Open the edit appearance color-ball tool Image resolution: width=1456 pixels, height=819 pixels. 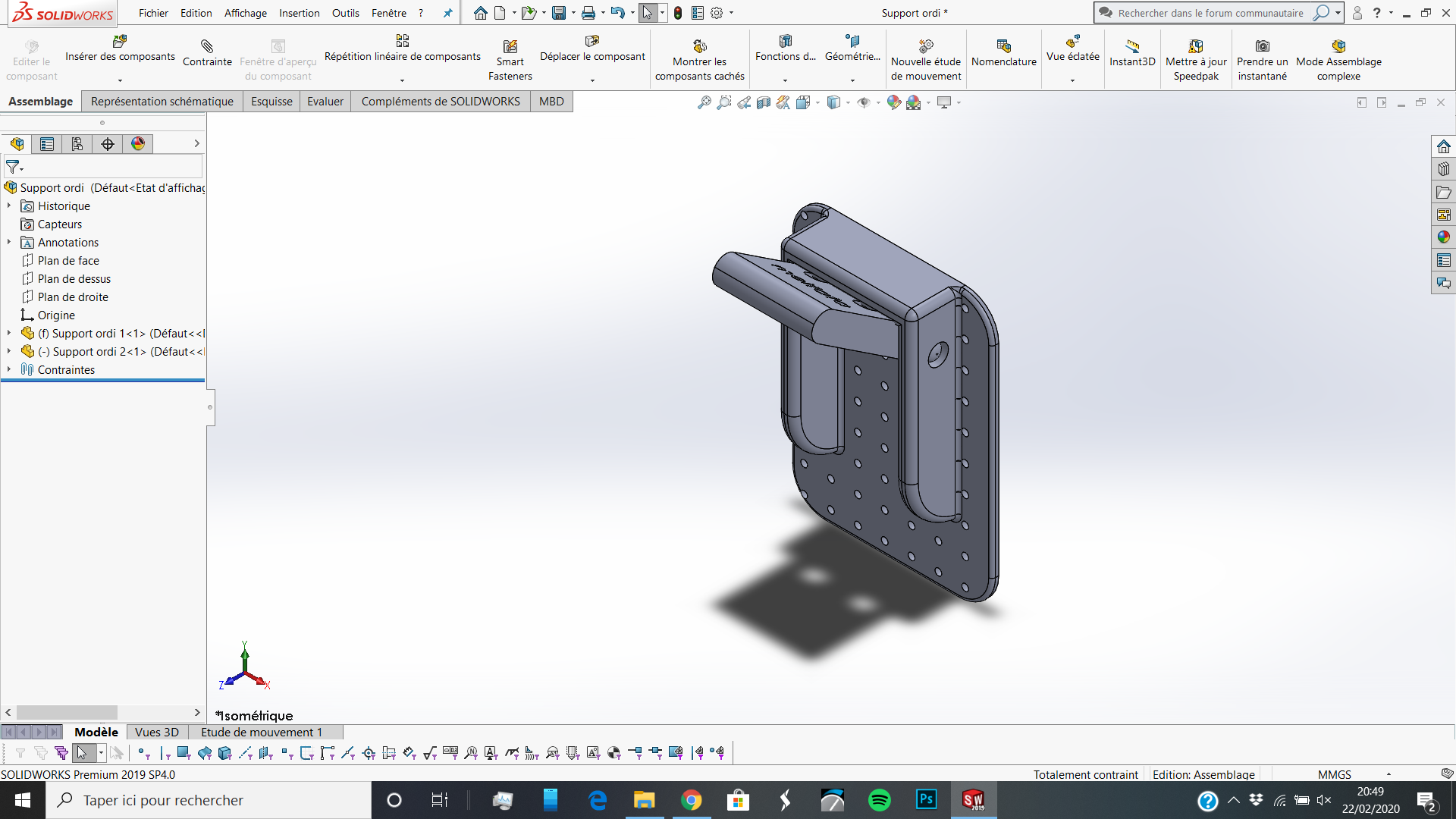[x=894, y=102]
